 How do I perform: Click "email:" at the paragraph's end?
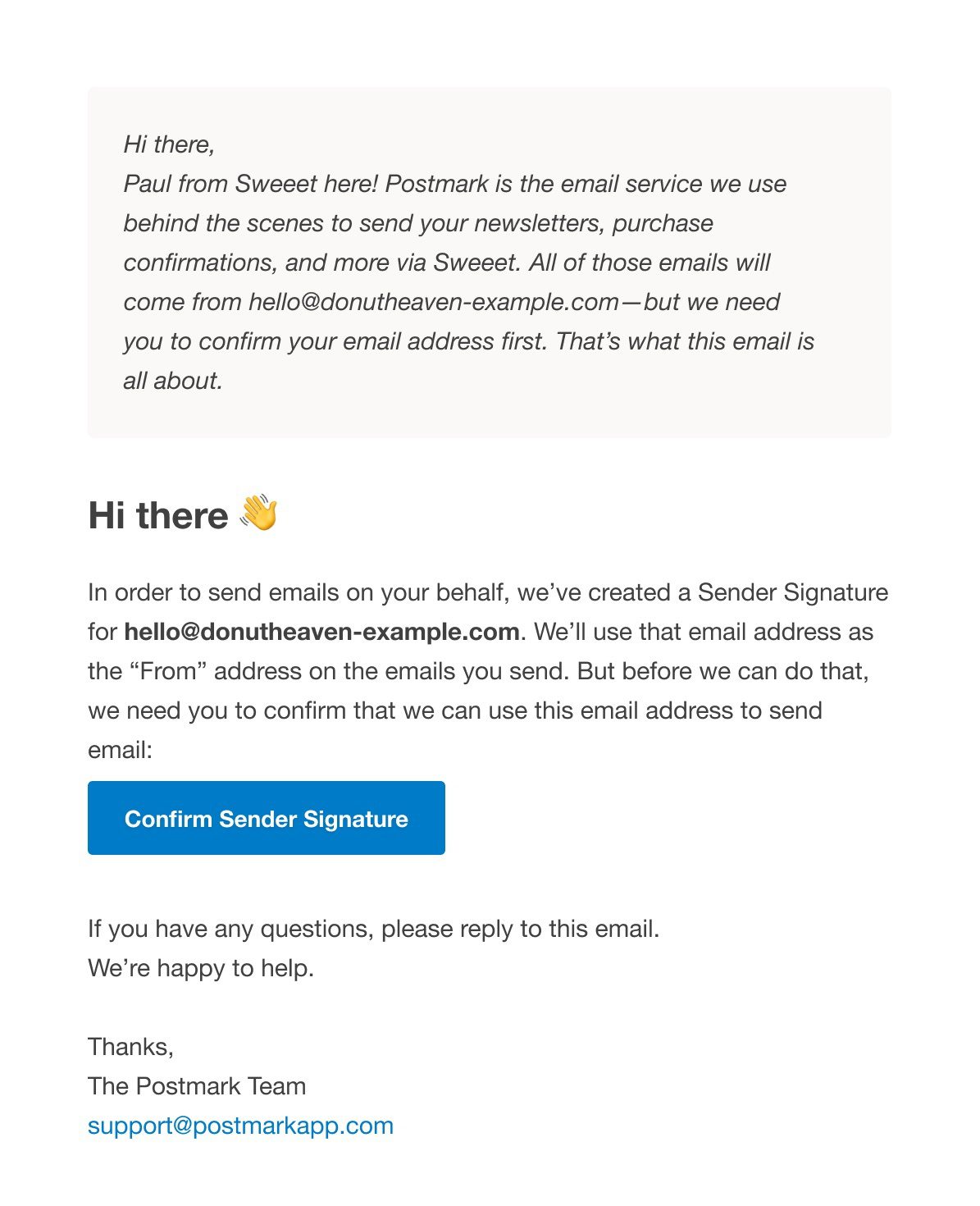click(120, 750)
